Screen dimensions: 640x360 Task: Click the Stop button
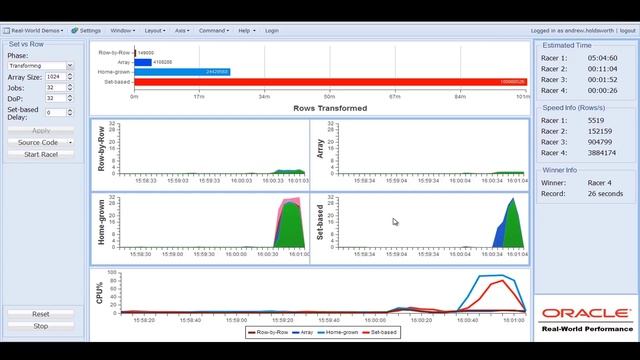pos(41,326)
